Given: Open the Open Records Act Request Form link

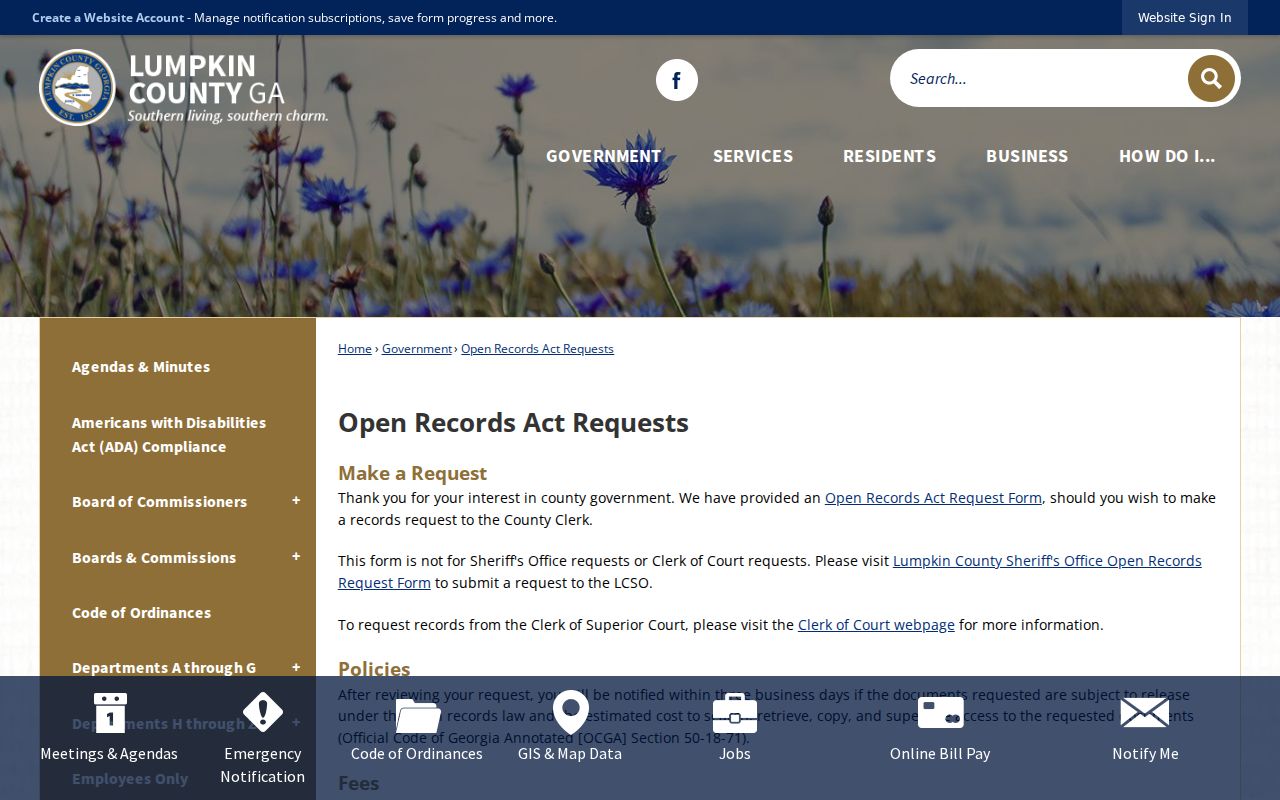Looking at the screenshot, I should pyautogui.click(x=933, y=498).
